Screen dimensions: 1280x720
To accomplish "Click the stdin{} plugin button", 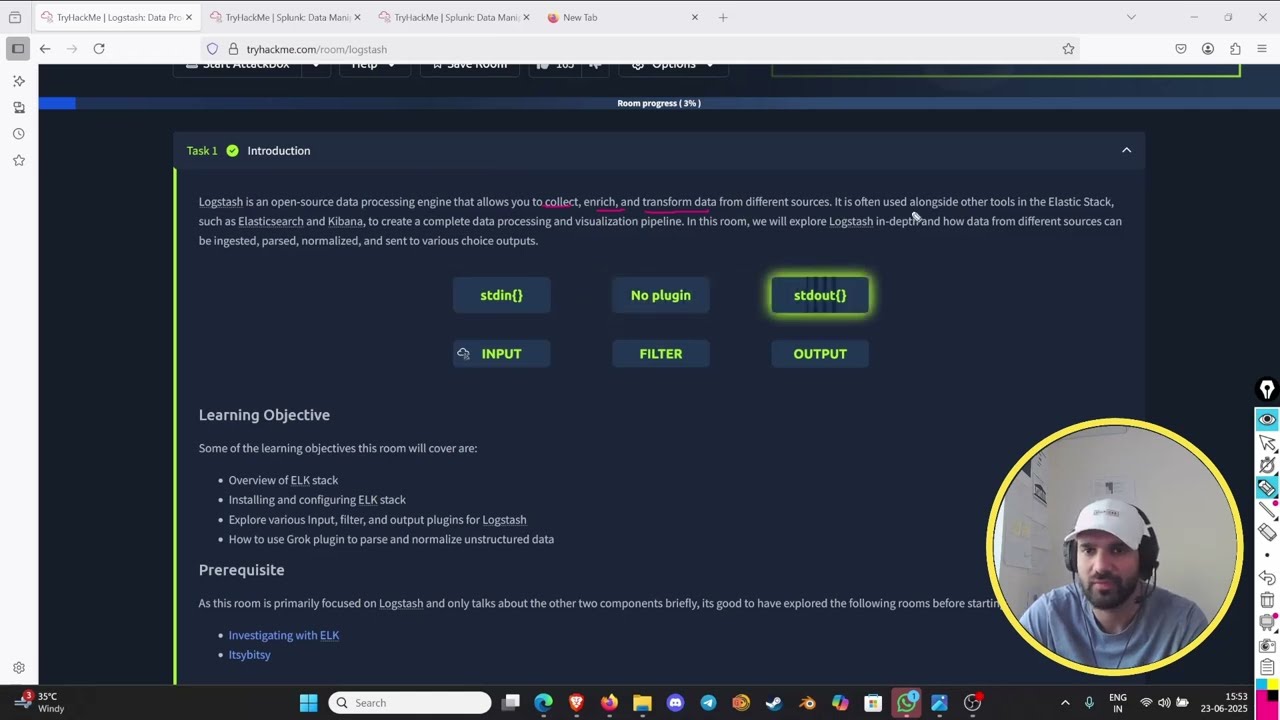I will click(x=501, y=295).
